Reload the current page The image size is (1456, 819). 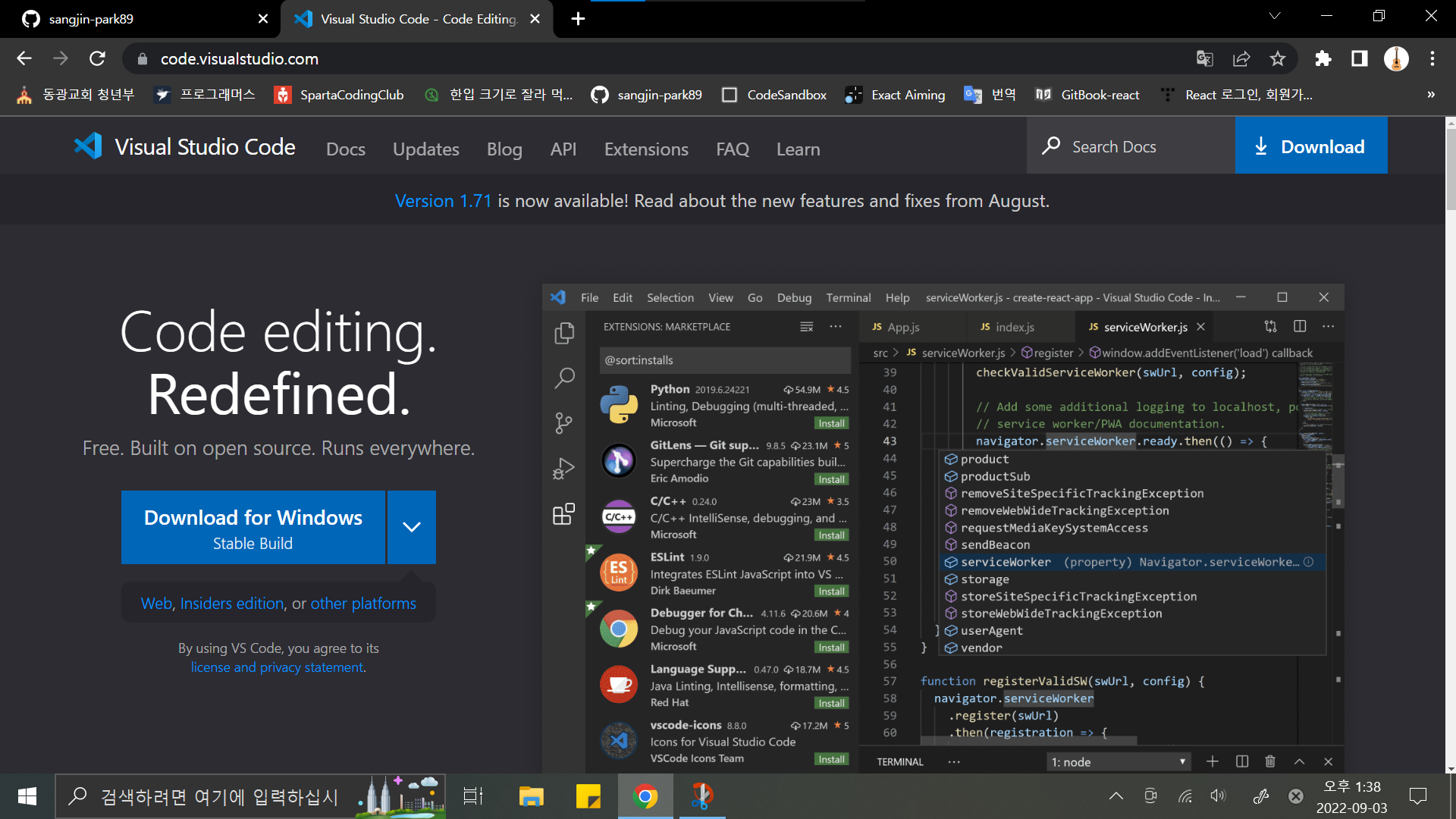pos(97,58)
